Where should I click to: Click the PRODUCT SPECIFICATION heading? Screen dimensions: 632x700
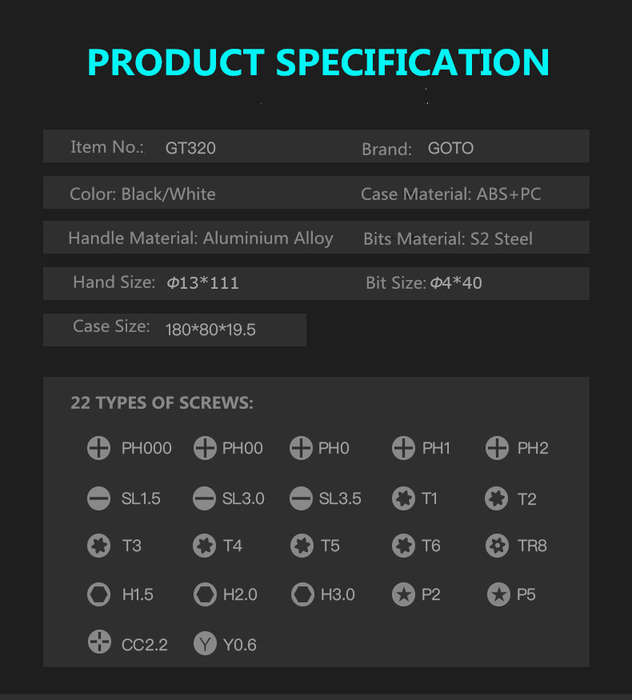[x=318, y=62]
